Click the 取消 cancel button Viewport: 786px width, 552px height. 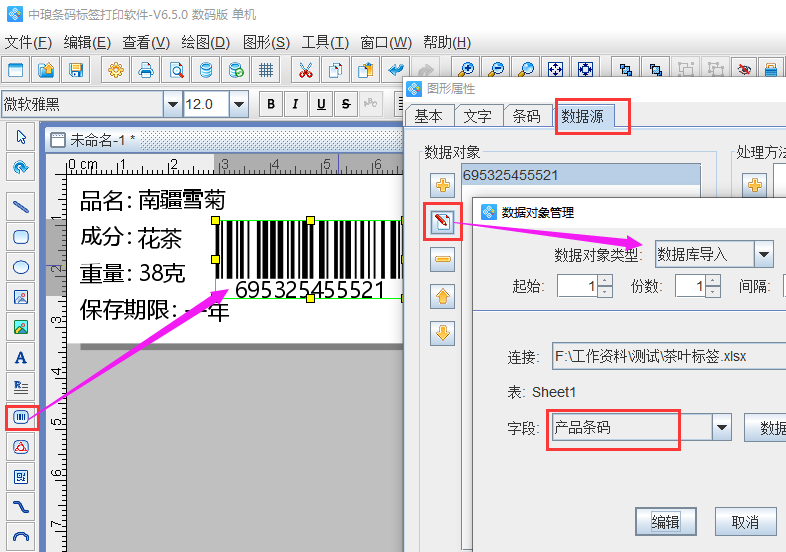745,521
